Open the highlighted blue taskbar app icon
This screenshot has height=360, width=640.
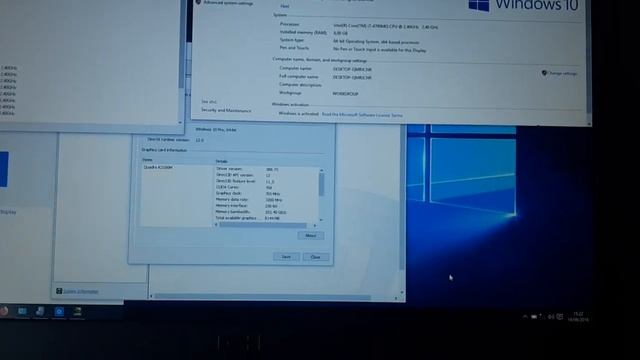click(x=59, y=312)
